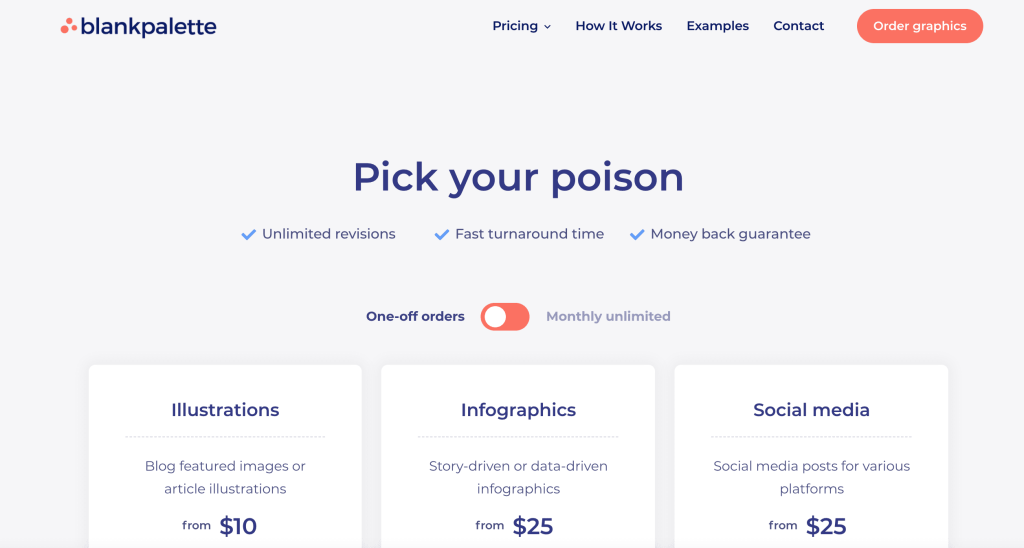
Task: Click the checkmark beside Money back guarantee
Action: point(637,234)
